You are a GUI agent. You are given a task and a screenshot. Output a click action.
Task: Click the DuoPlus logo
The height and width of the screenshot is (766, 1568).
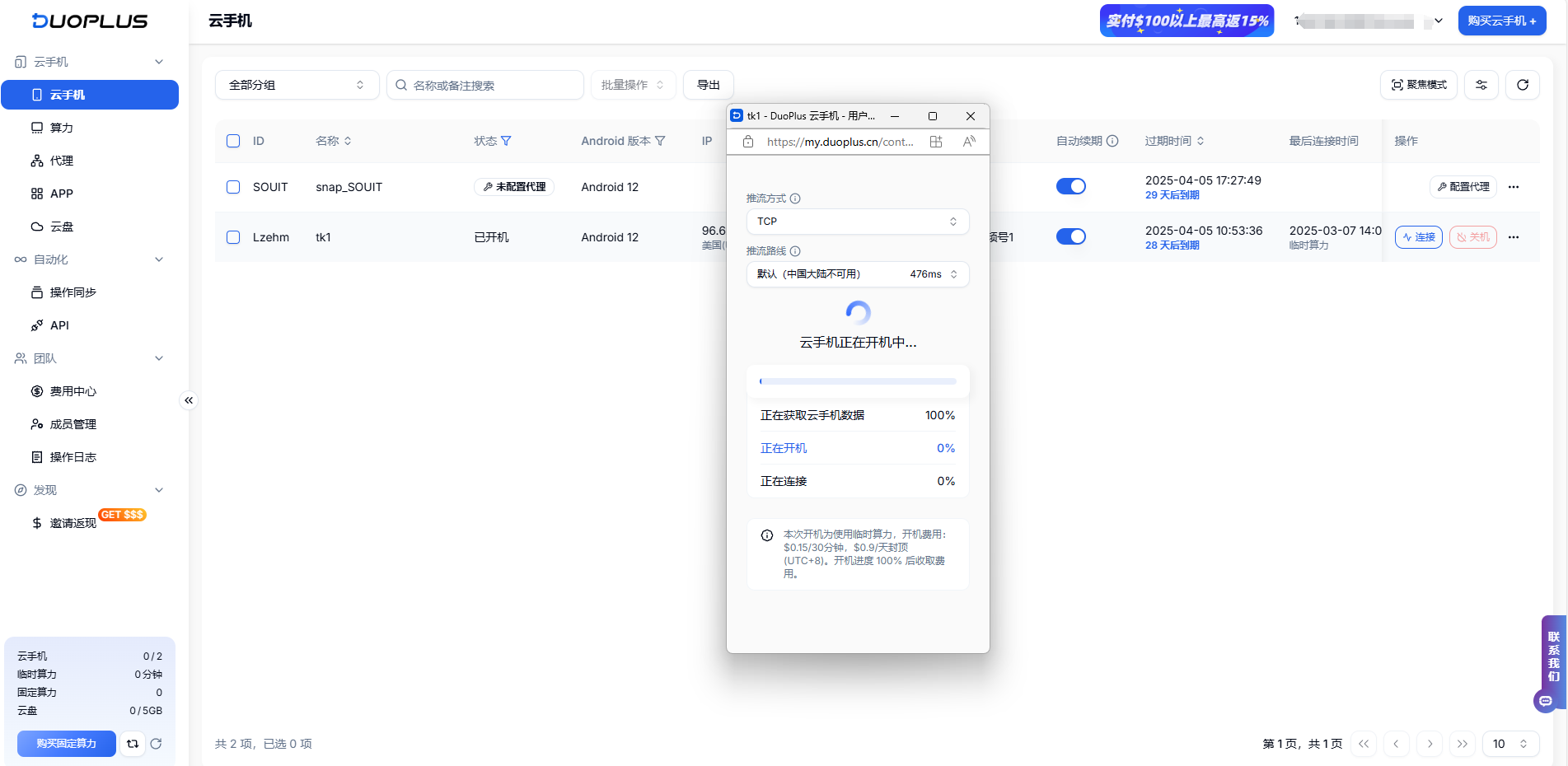coord(90,21)
